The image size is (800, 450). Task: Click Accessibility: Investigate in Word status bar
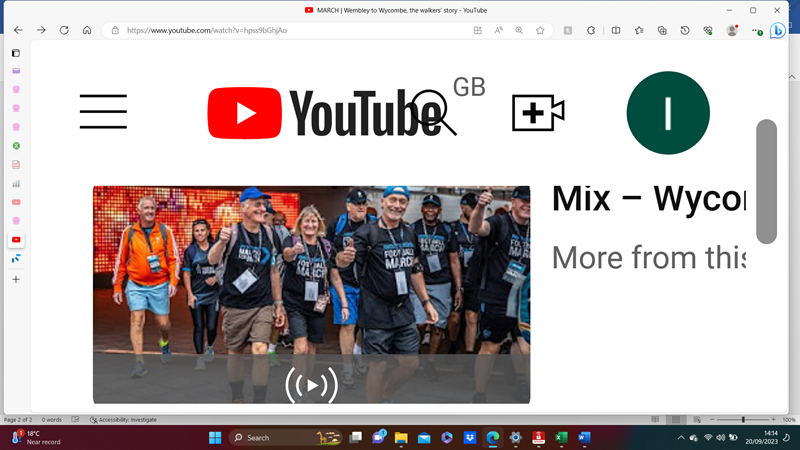(x=123, y=420)
